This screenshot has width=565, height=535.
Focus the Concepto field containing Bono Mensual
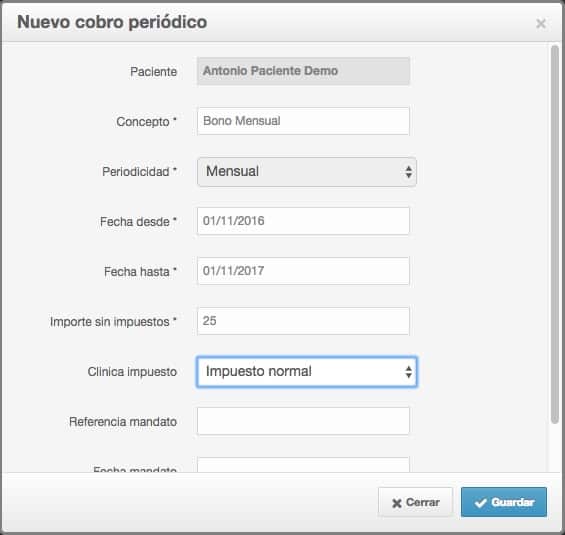pos(303,121)
